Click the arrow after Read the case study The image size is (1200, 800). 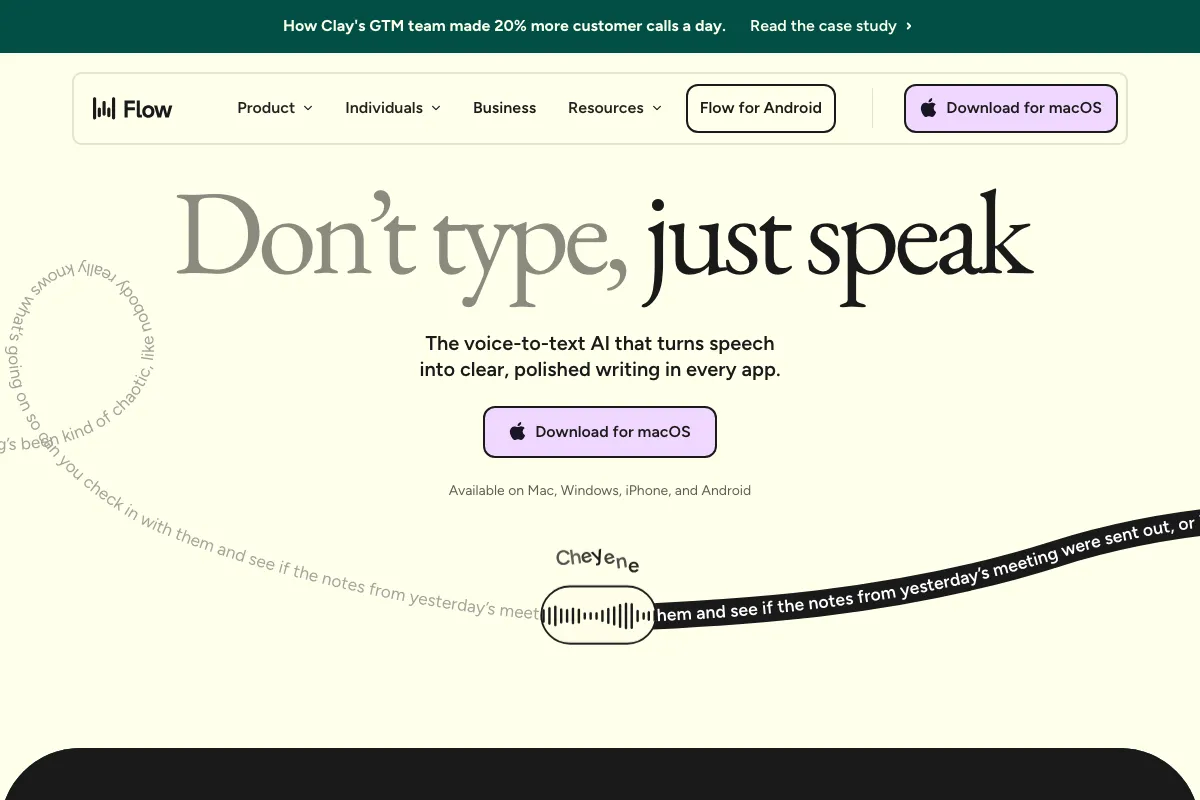(909, 26)
